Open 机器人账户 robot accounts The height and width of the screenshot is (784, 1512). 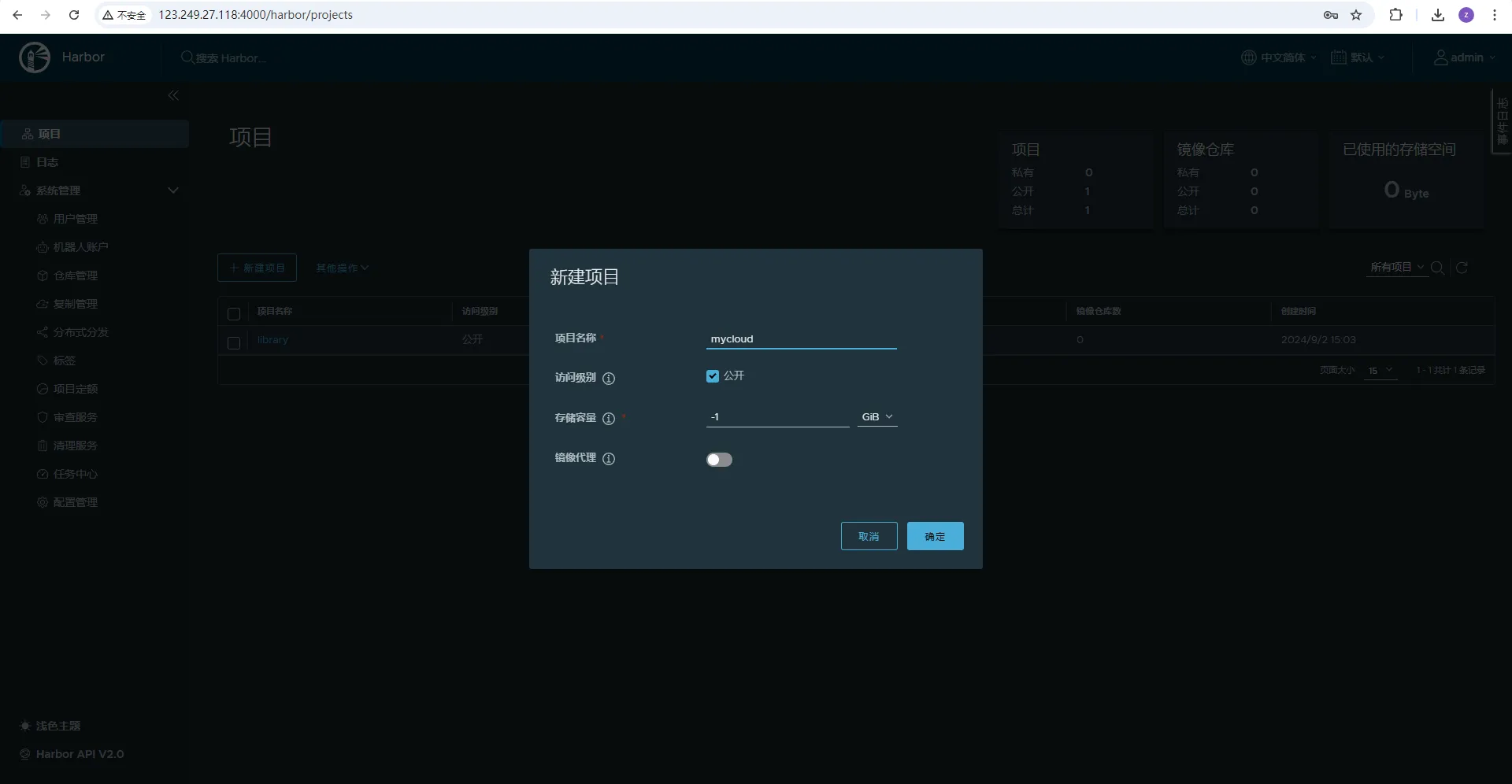80,247
